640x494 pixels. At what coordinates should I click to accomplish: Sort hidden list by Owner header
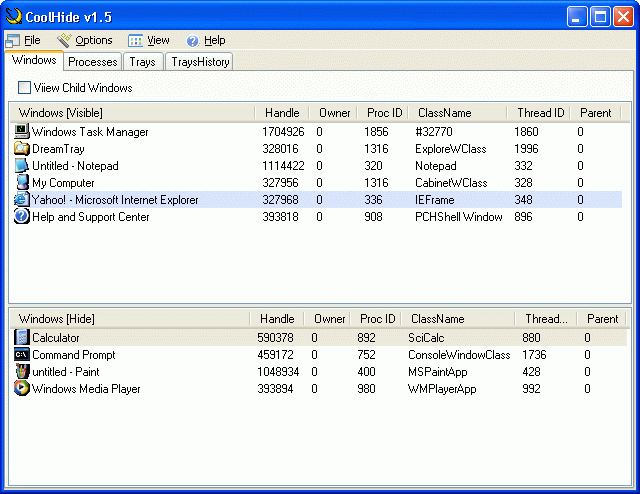point(329,318)
